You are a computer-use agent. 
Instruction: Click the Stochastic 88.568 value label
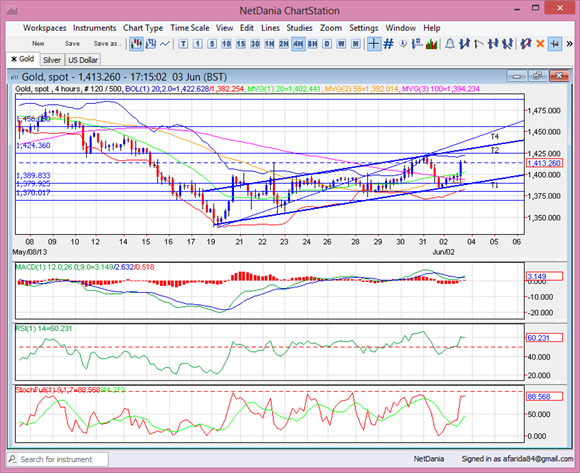(544, 396)
